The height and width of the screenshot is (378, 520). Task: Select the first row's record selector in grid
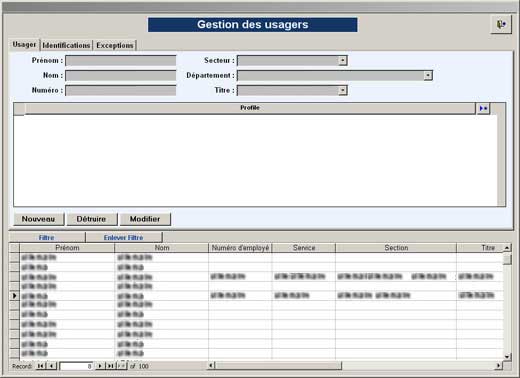[x=14, y=257]
